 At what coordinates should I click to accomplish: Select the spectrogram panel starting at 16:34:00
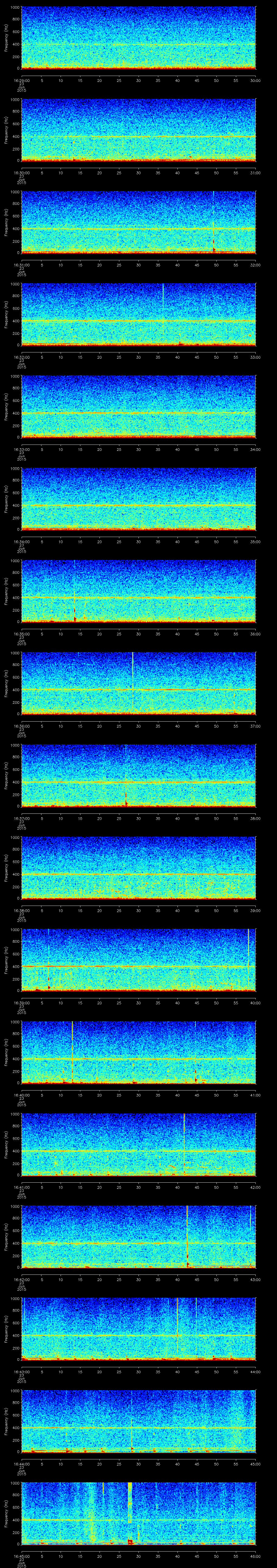[138, 499]
